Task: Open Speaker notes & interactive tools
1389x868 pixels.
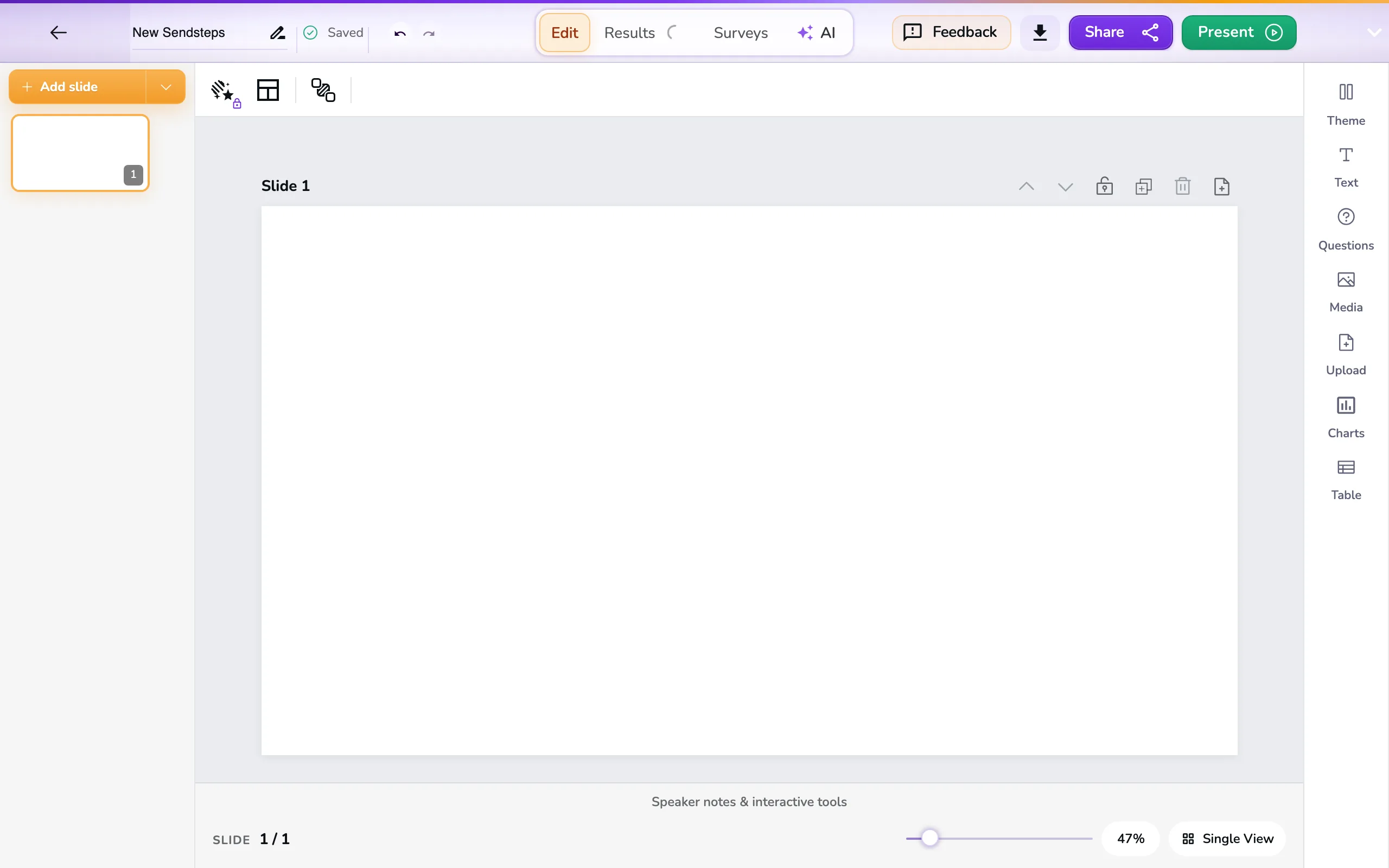Action: click(x=748, y=801)
